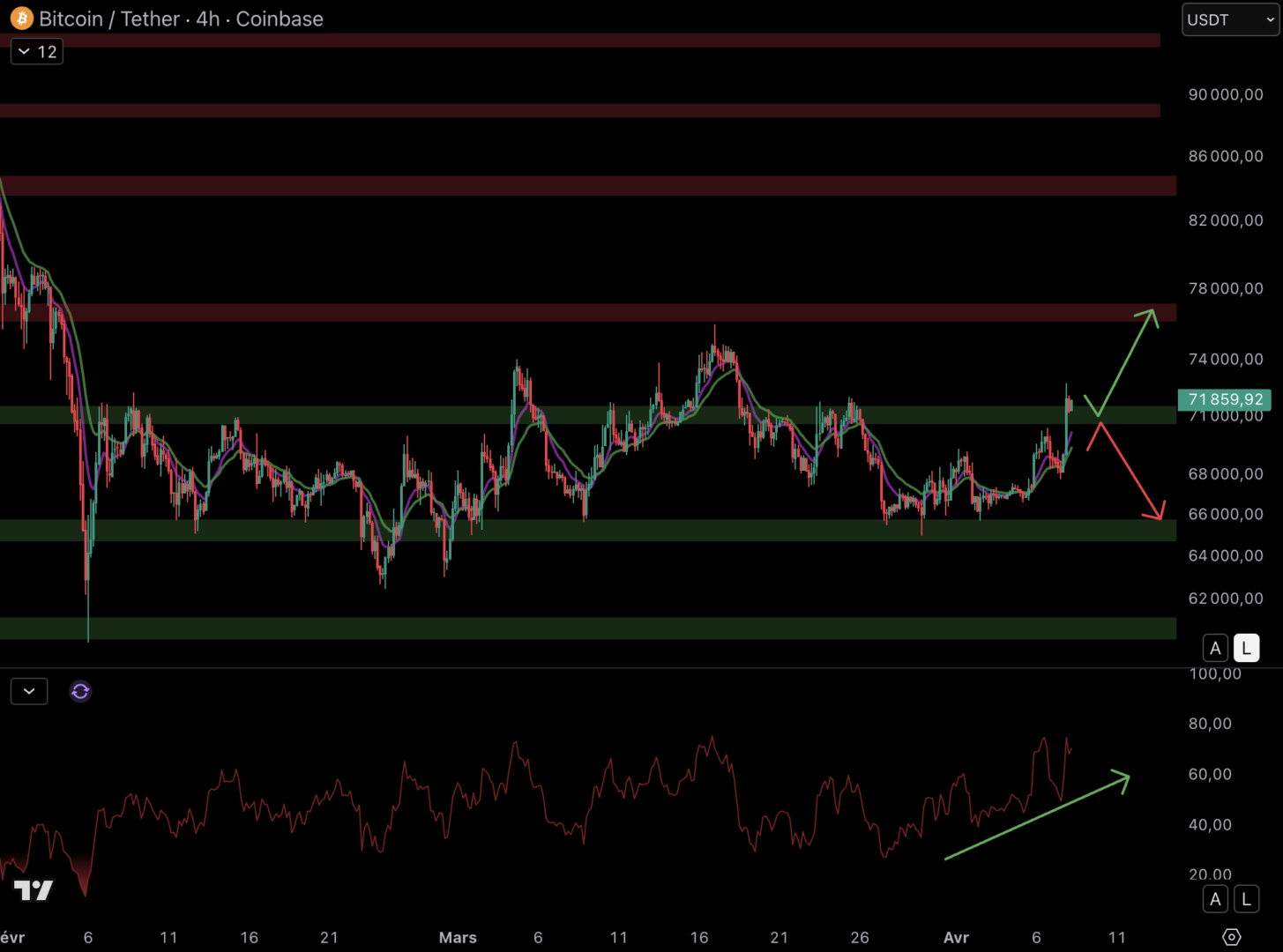Click the purple refresh icon in indicator pane

click(80, 692)
